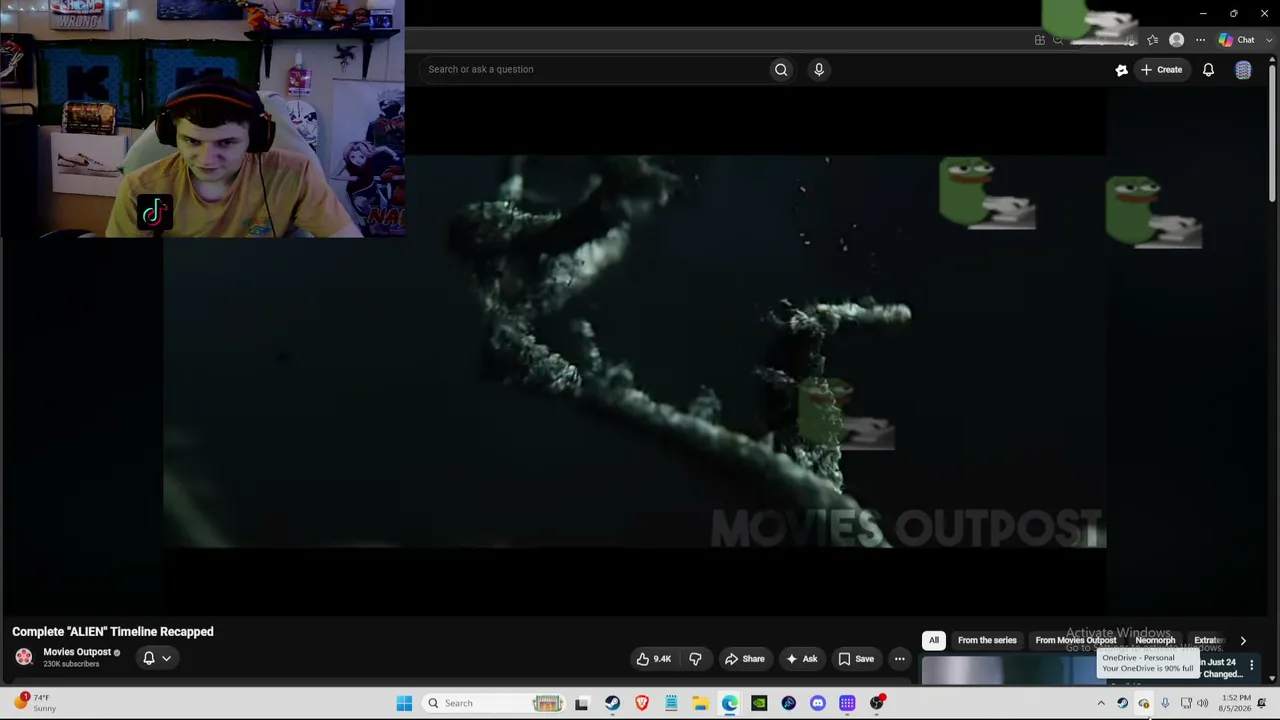Click the sparkle icon beside Create

pos(1121,69)
